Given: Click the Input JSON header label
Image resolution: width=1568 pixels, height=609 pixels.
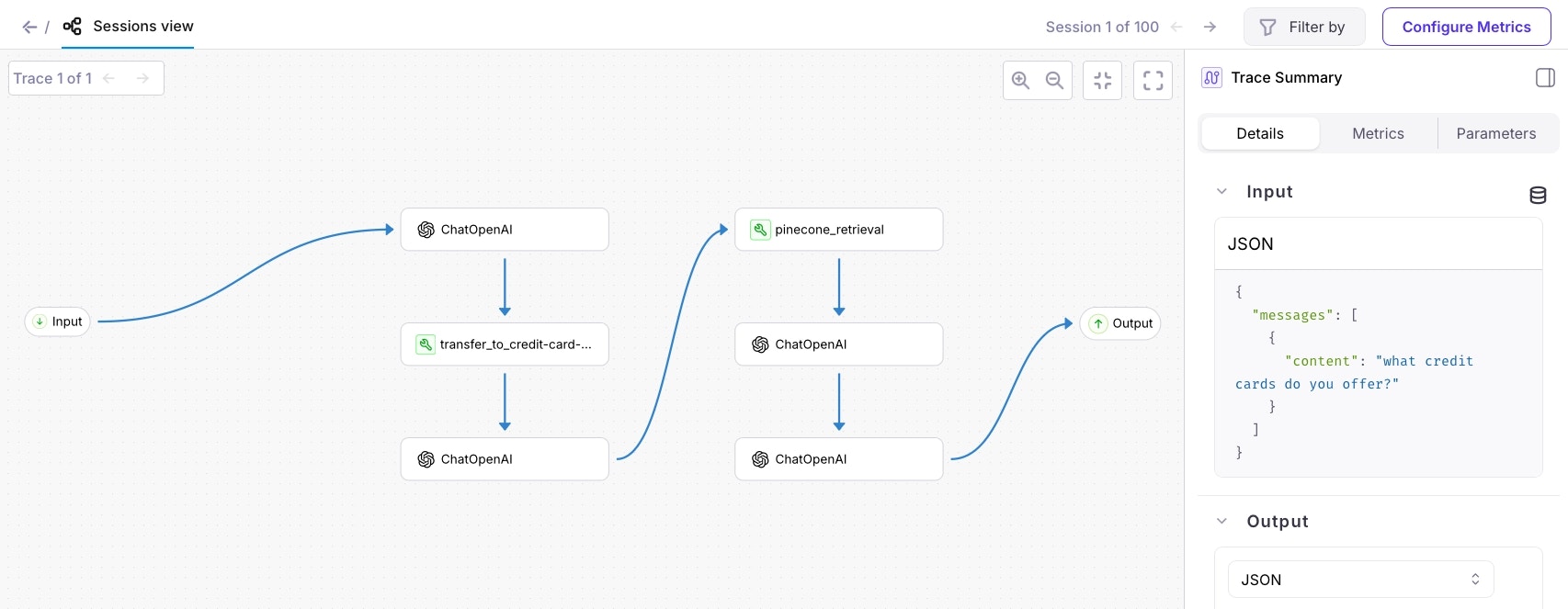Looking at the screenshot, I should [1250, 243].
